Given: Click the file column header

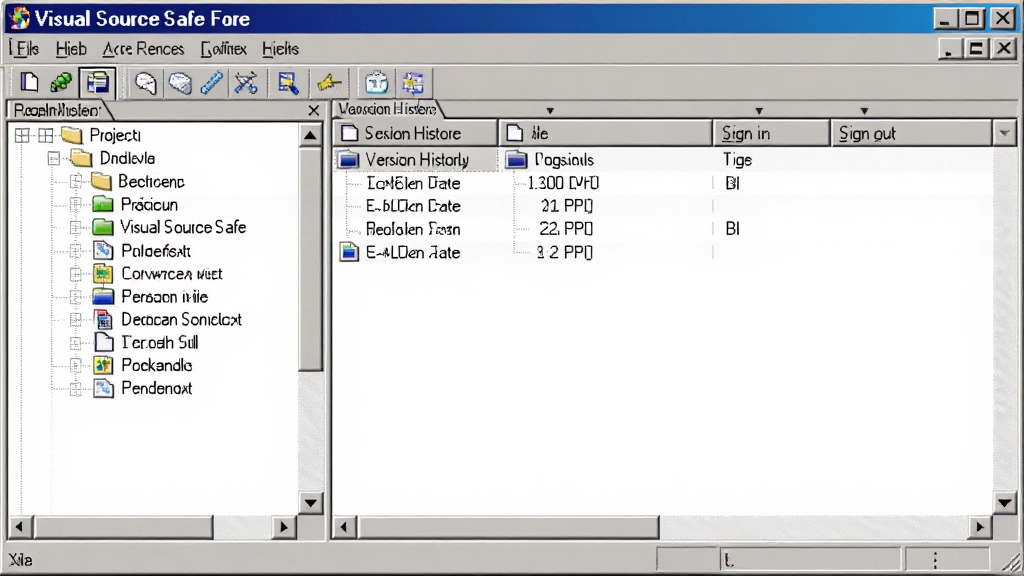Looking at the screenshot, I should tap(605, 133).
